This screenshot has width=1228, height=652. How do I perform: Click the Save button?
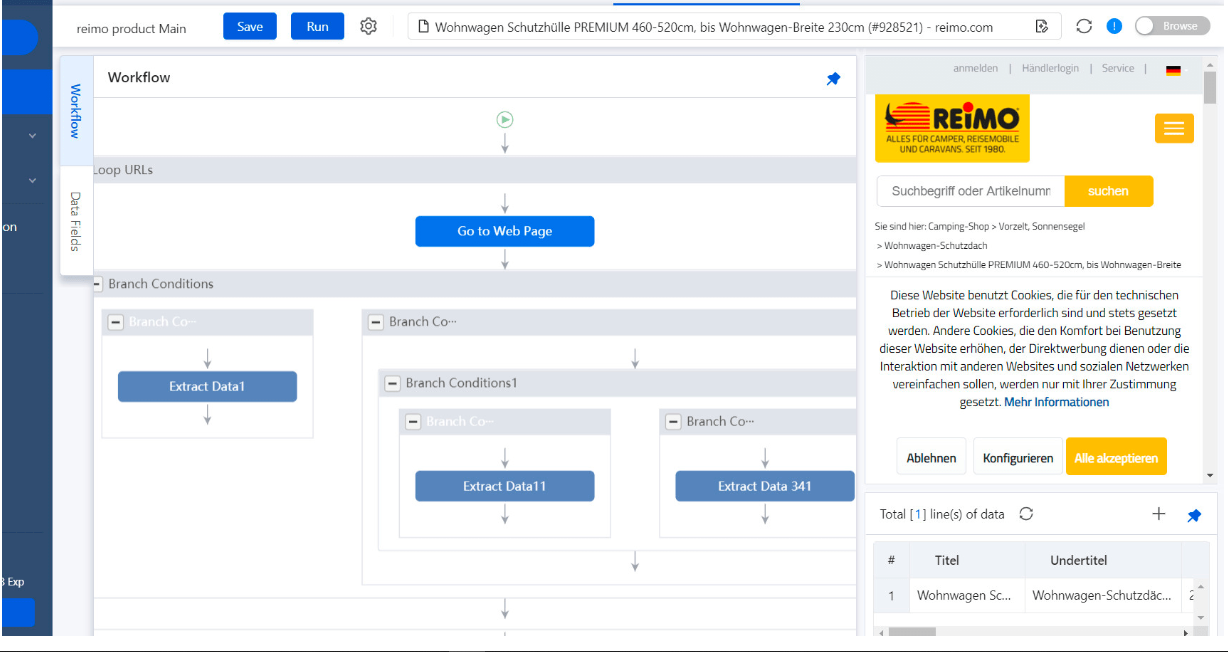pos(250,27)
